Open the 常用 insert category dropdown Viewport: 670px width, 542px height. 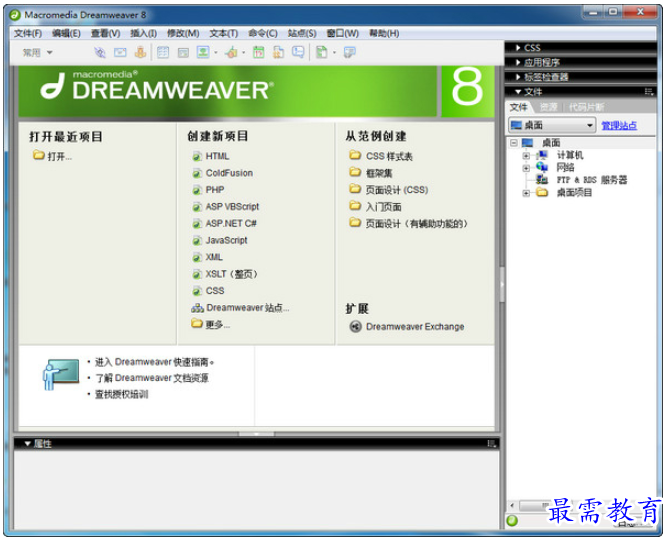(x=37, y=53)
